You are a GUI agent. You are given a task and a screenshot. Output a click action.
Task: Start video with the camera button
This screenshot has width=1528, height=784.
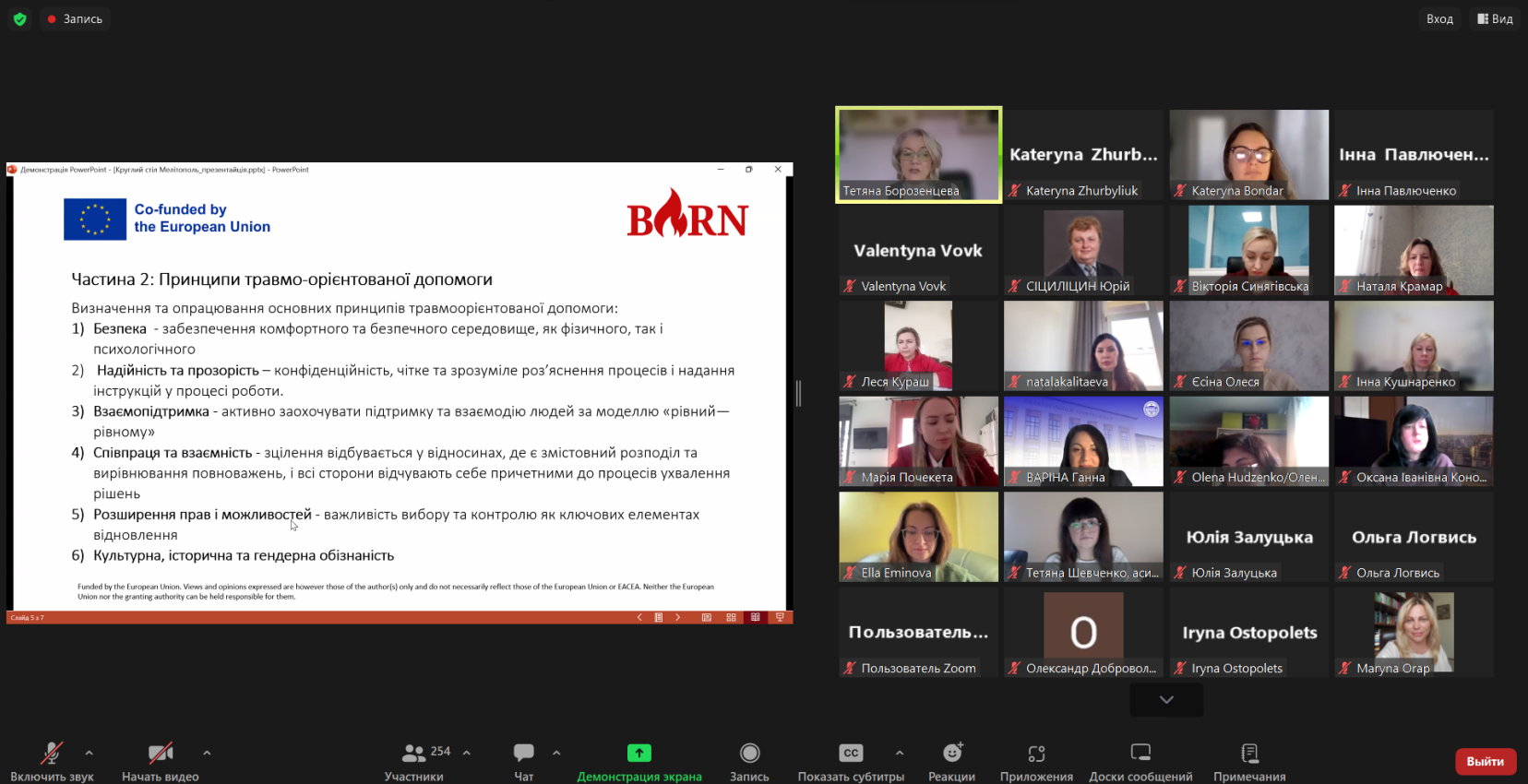coord(161,754)
